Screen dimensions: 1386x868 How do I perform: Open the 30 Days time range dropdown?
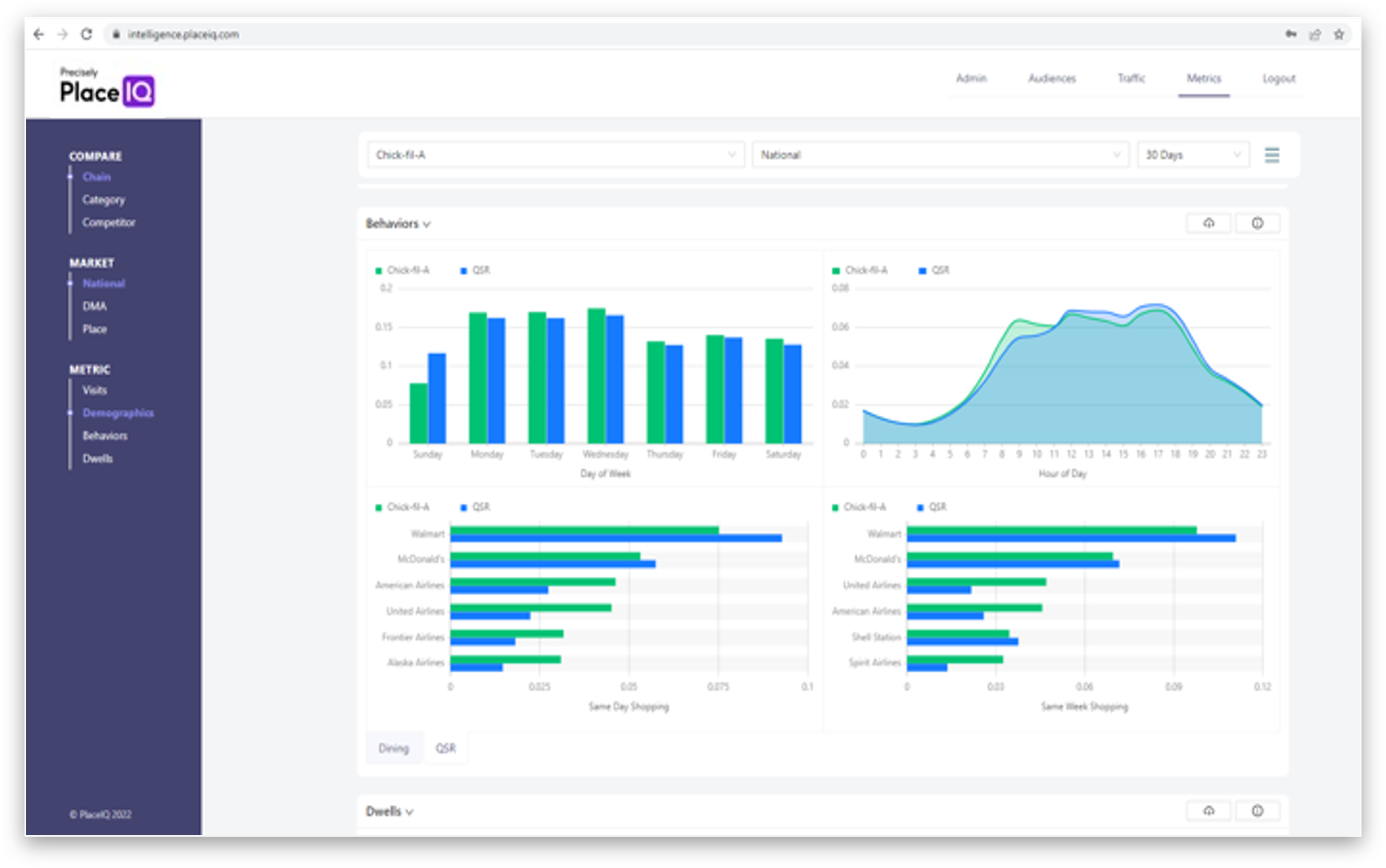pyautogui.click(x=1192, y=154)
